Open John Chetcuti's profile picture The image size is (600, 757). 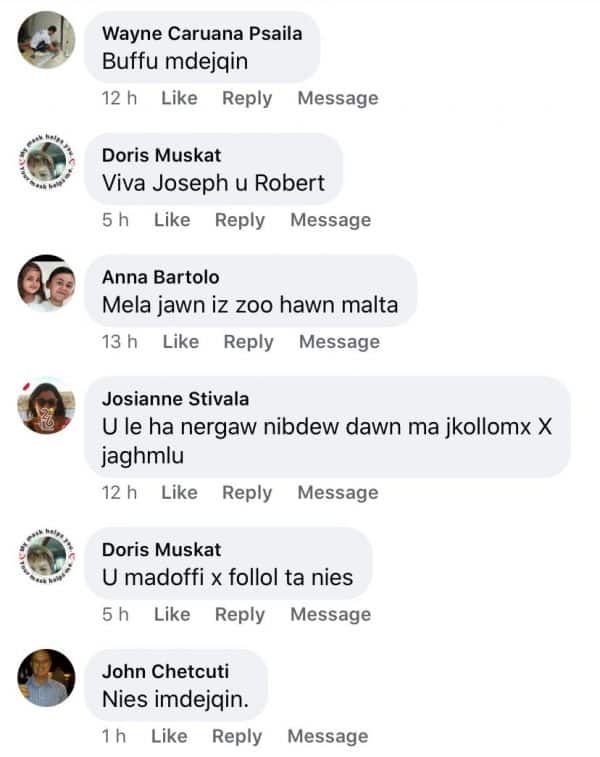tap(46, 678)
